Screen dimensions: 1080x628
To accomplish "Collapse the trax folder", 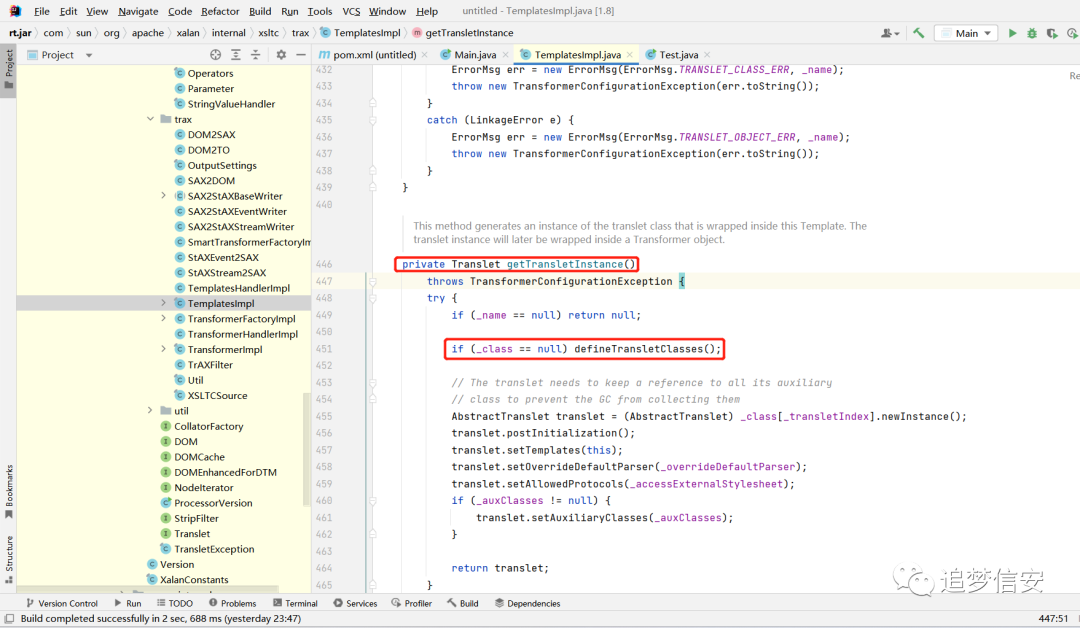I will pyautogui.click(x=150, y=119).
